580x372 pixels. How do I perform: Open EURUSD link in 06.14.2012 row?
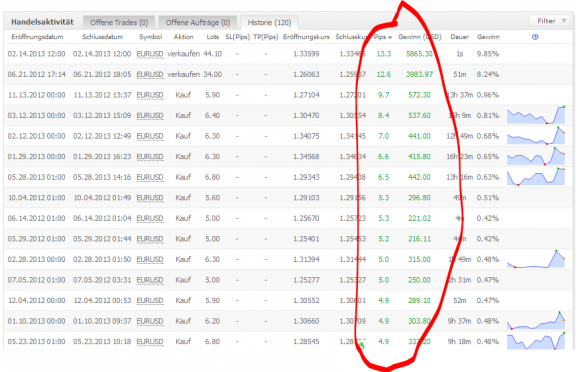click(x=150, y=218)
